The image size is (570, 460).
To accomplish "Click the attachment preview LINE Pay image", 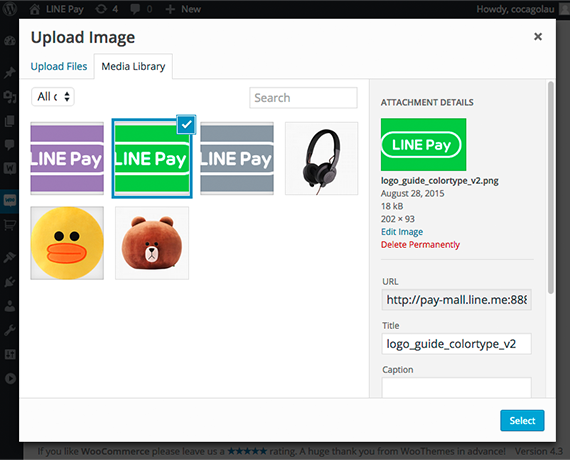I will click(424, 144).
